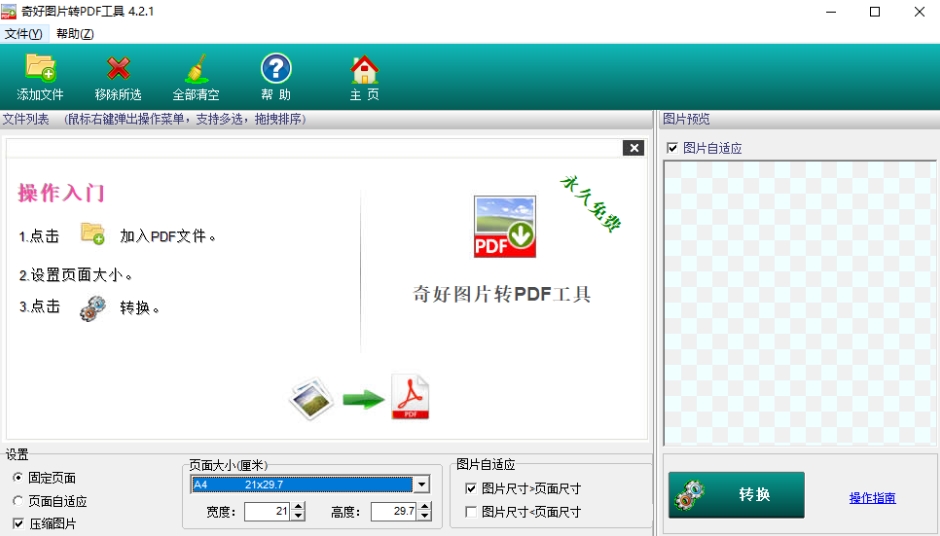The width and height of the screenshot is (940, 536).
Task: Click gear icon in step 3 of guide
Action: 92,308
